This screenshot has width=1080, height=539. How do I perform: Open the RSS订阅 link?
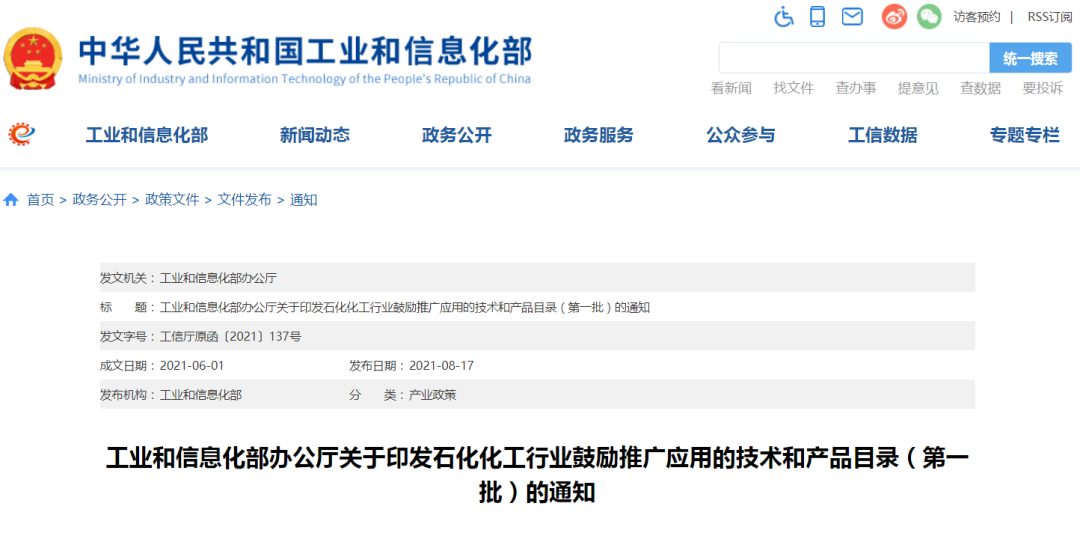[x=1050, y=17]
